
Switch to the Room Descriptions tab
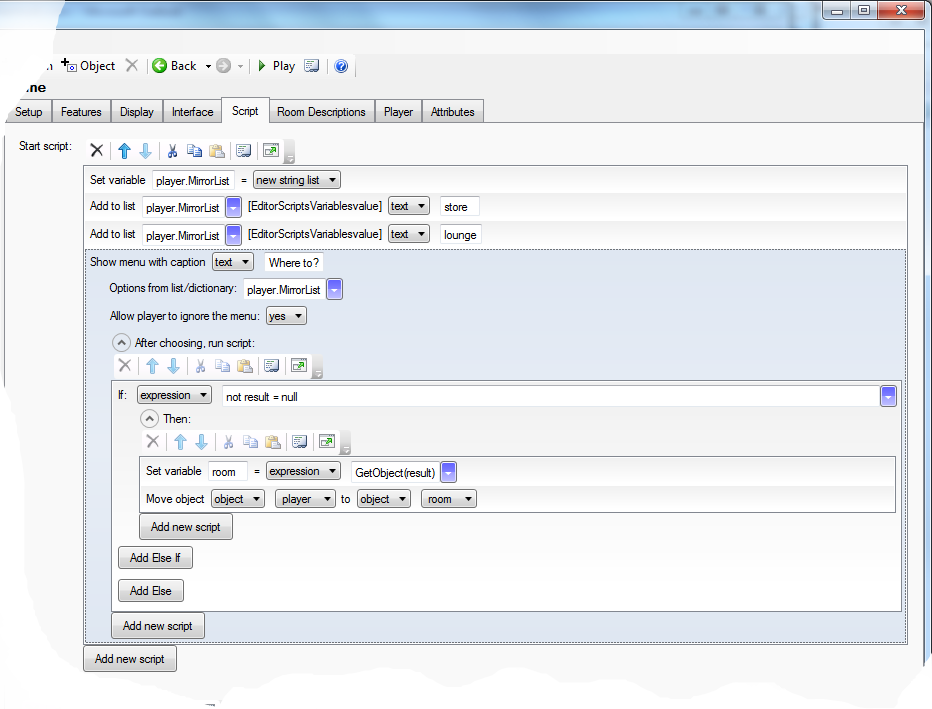321,112
